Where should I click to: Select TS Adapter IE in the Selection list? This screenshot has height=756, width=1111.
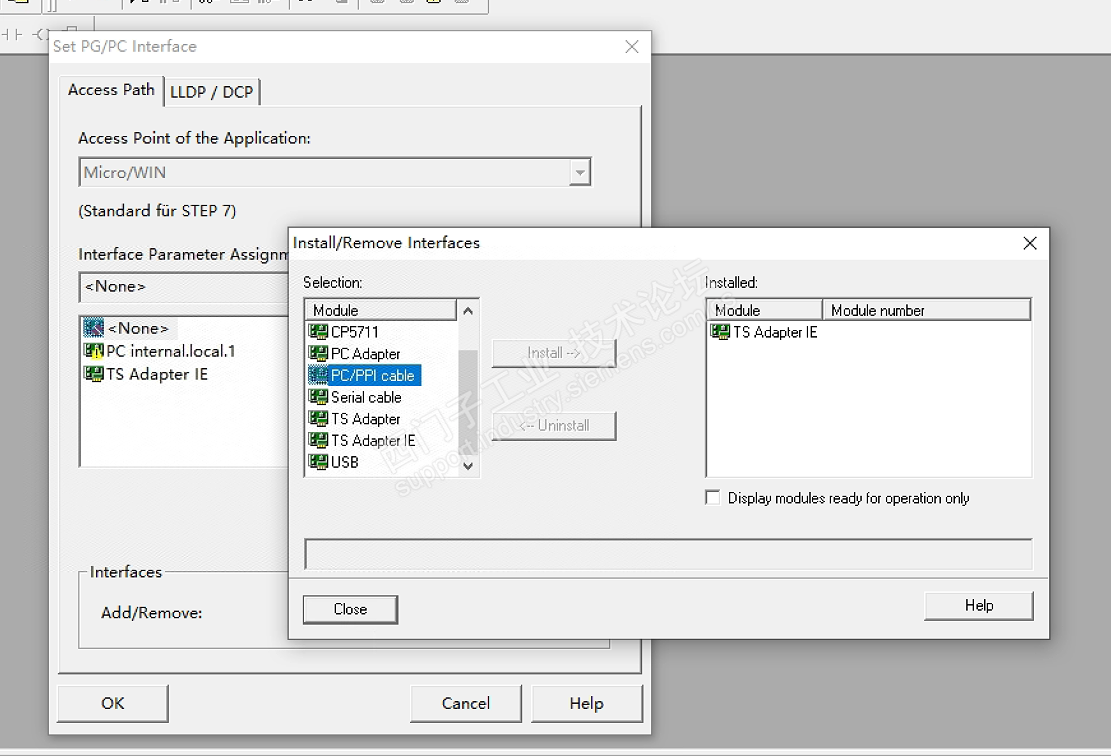[x=373, y=440]
